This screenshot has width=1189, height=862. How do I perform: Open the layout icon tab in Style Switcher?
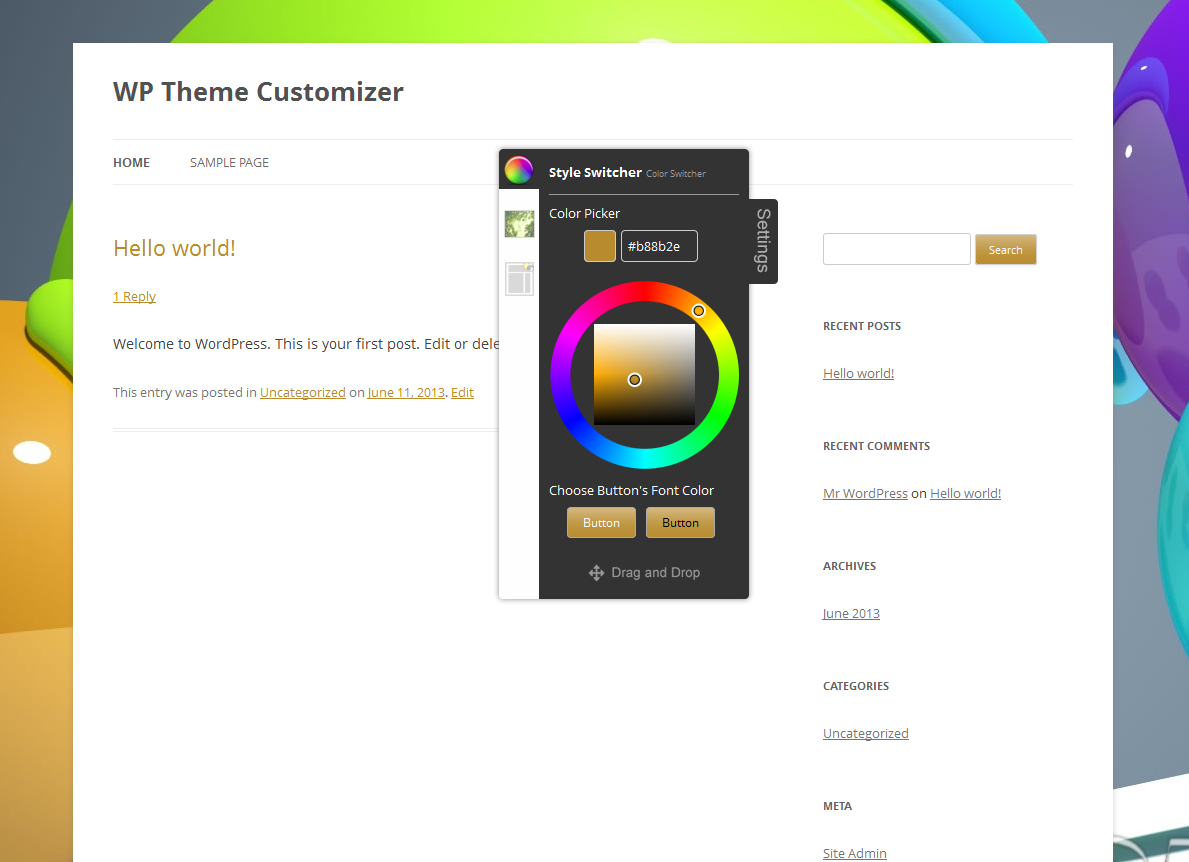click(x=519, y=279)
